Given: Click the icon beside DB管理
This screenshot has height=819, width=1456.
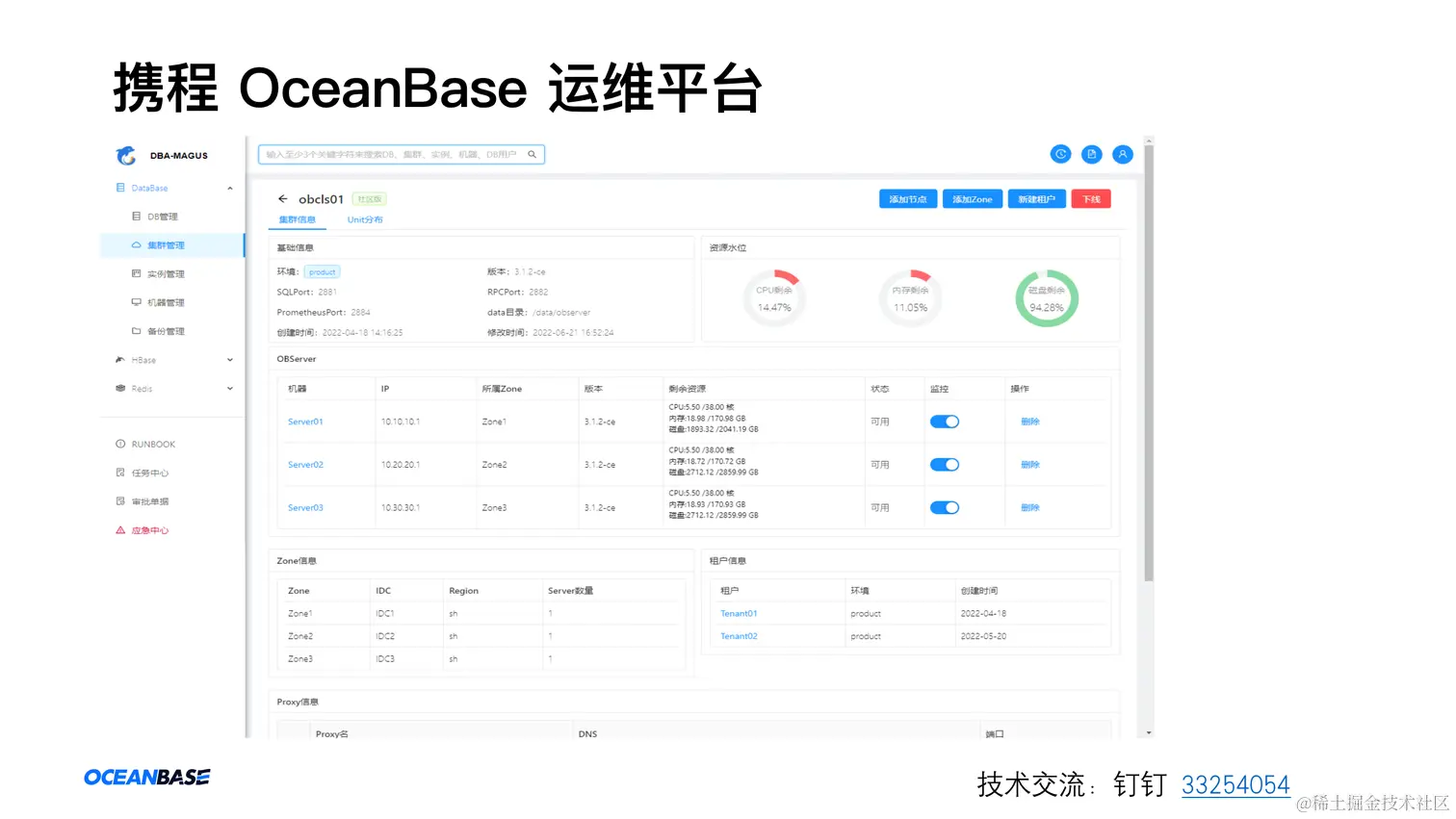Looking at the screenshot, I should click(x=137, y=217).
